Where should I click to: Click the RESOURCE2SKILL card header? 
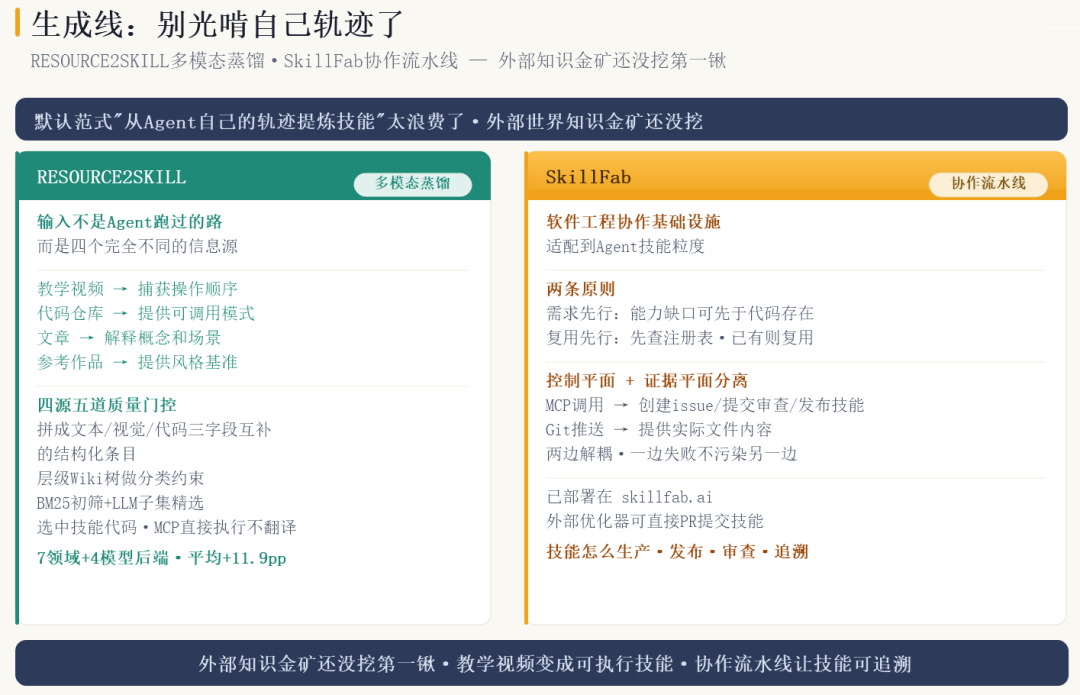tap(253, 176)
